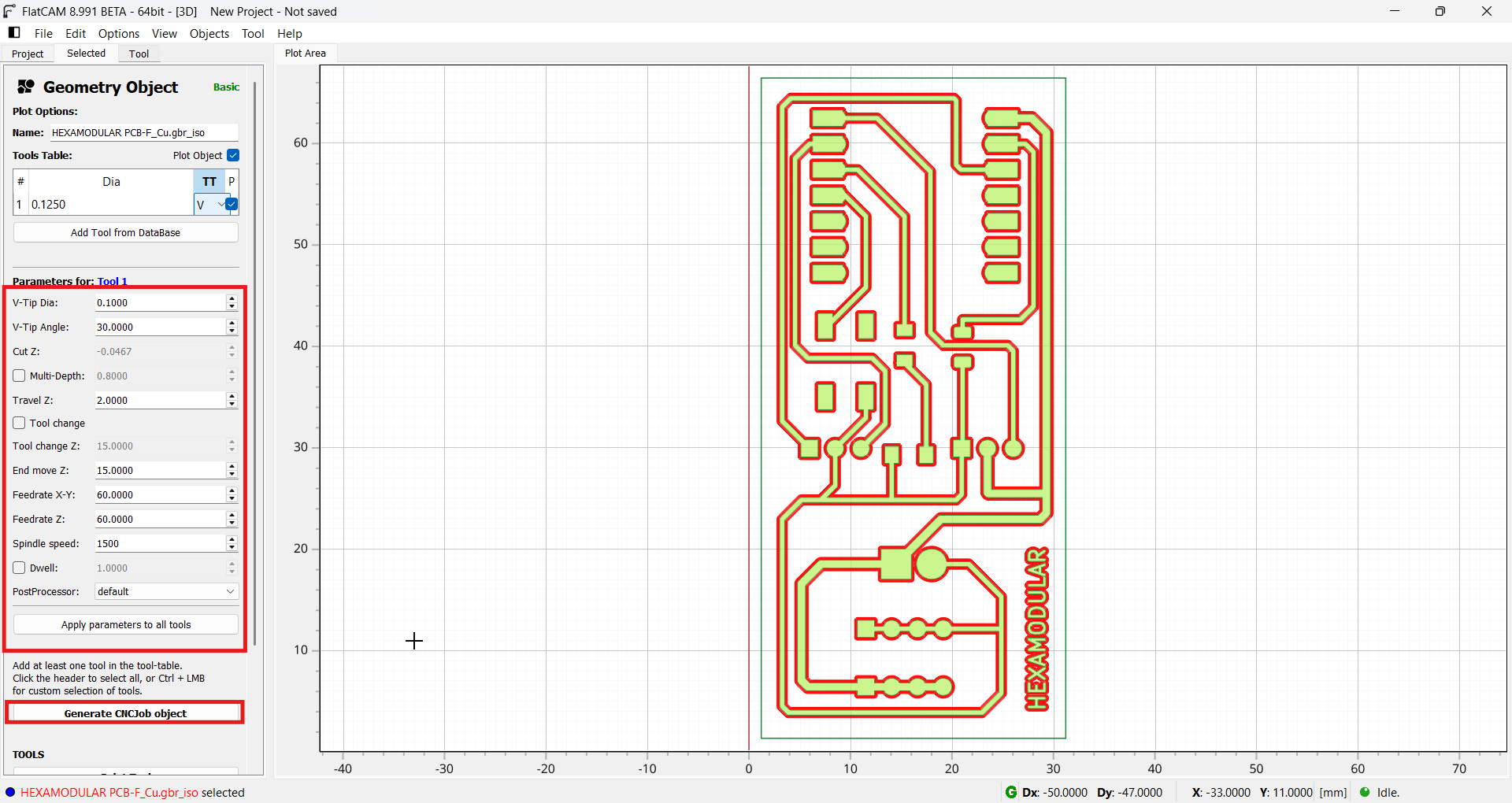
Task: Click the [mm] units label in status bar
Action: point(1333,792)
